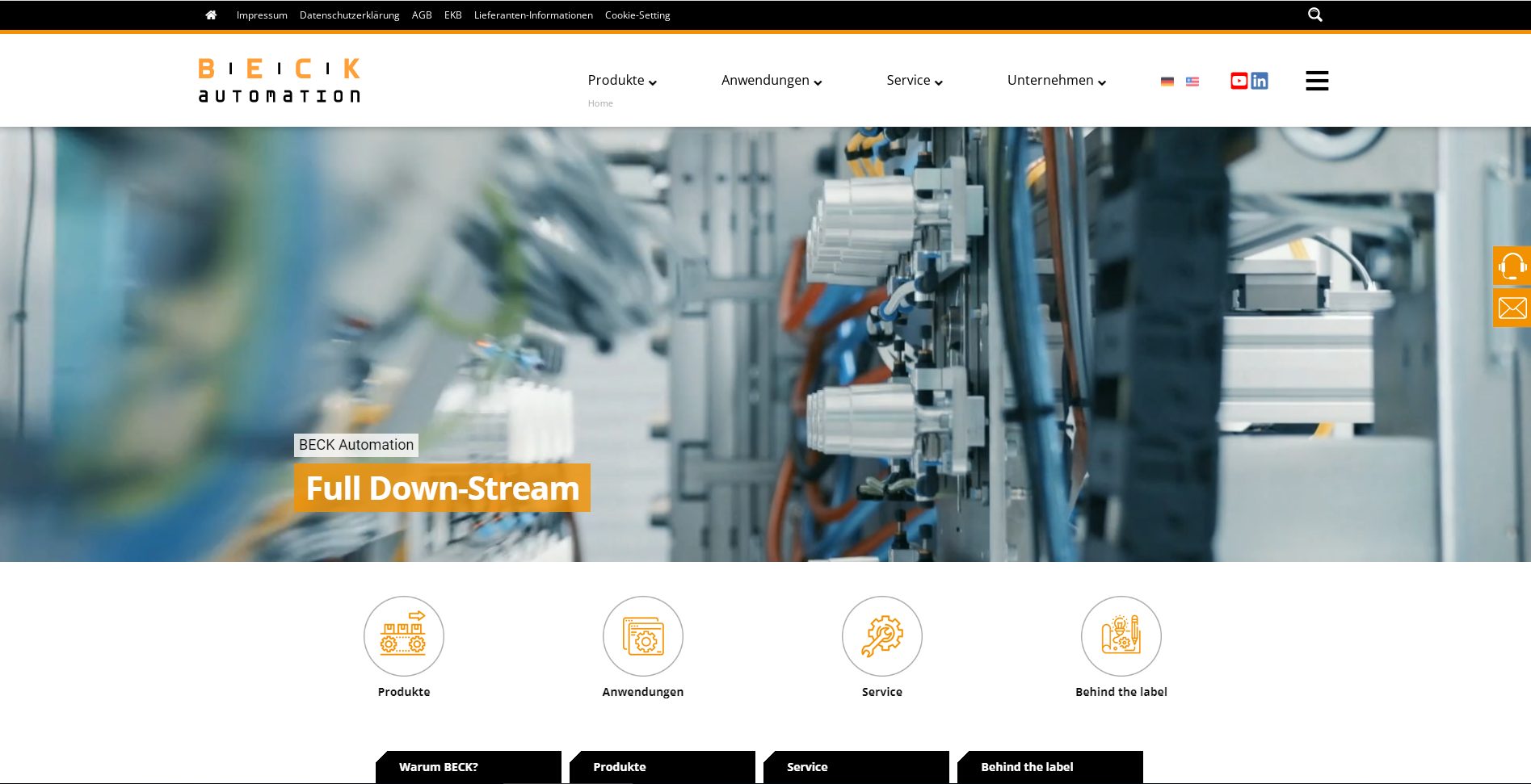Screen dimensions: 1531x784
Task: Click the home icon in the top bar
Action: [210, 15]
